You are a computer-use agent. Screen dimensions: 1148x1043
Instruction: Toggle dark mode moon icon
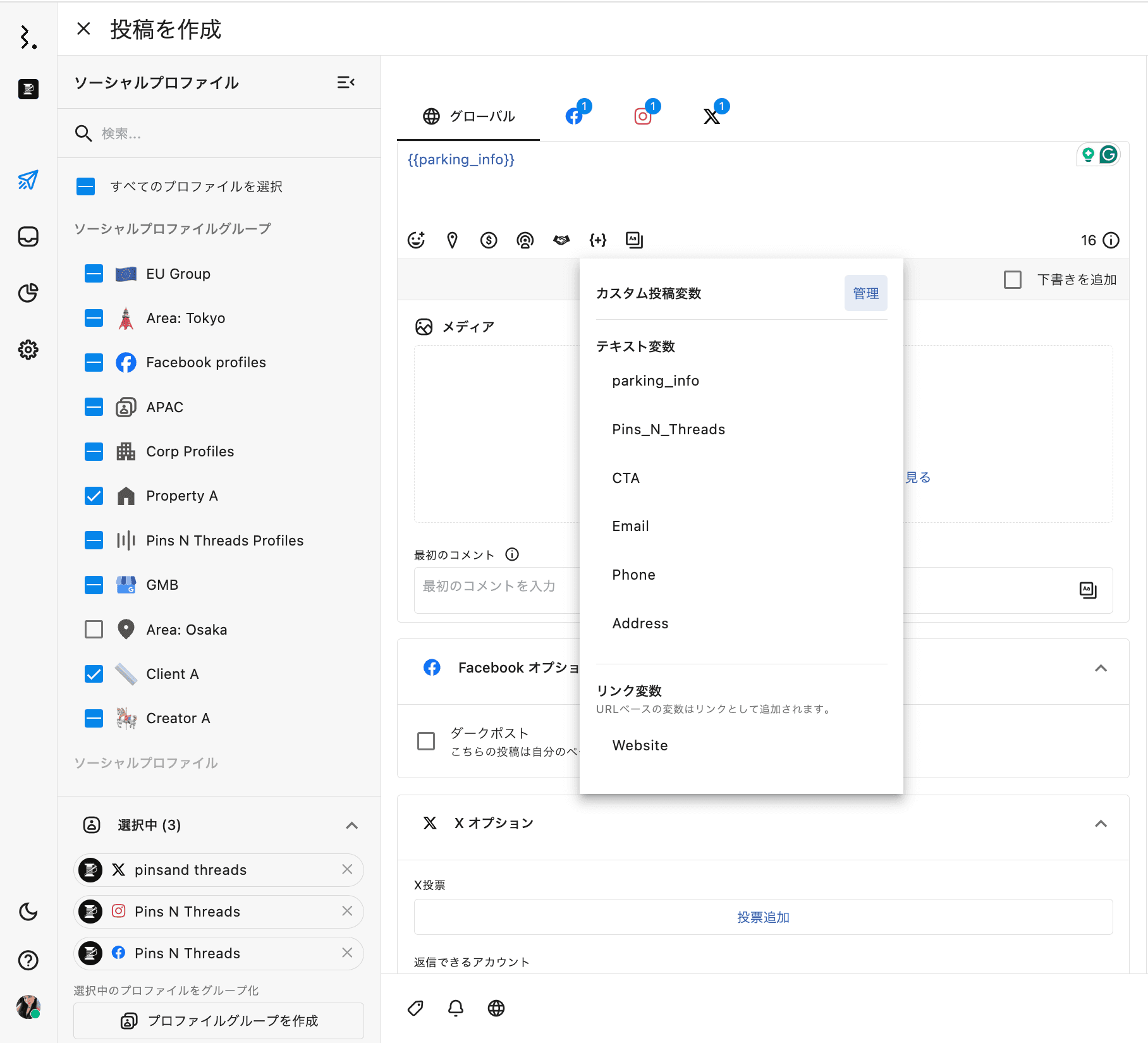[28, 911]
